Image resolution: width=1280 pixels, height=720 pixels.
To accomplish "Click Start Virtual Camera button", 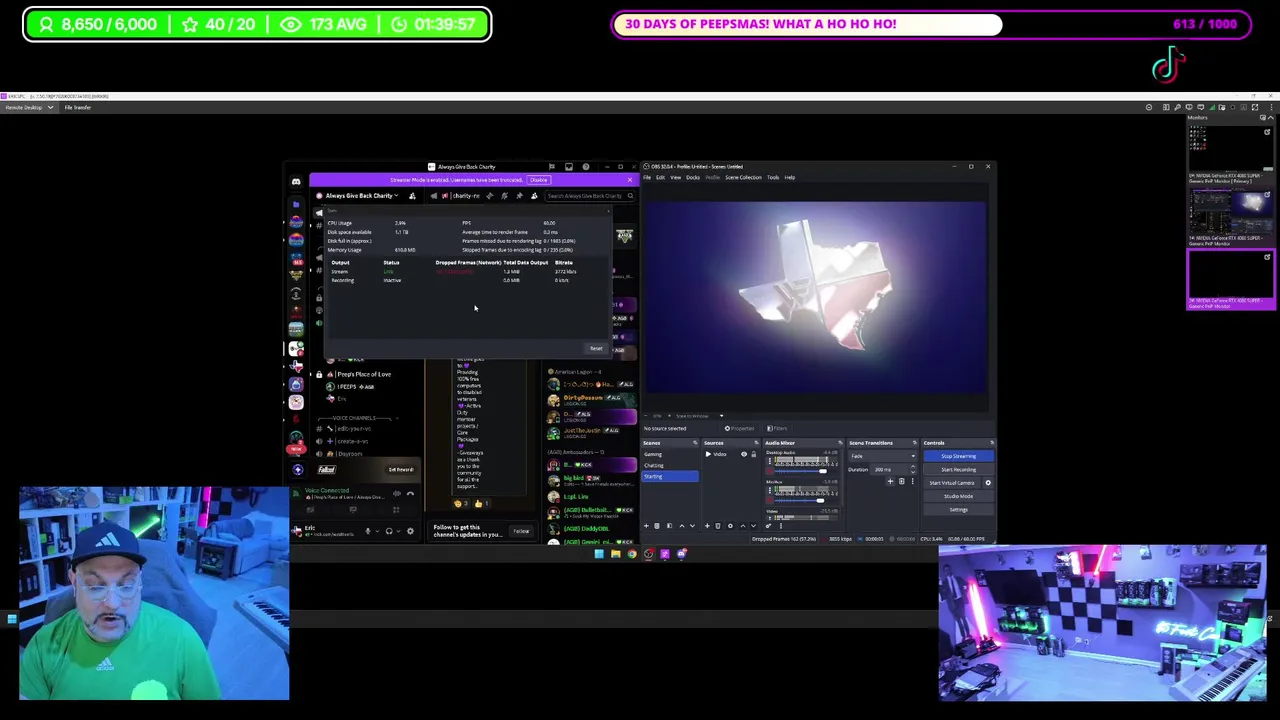I will point(952,483).
